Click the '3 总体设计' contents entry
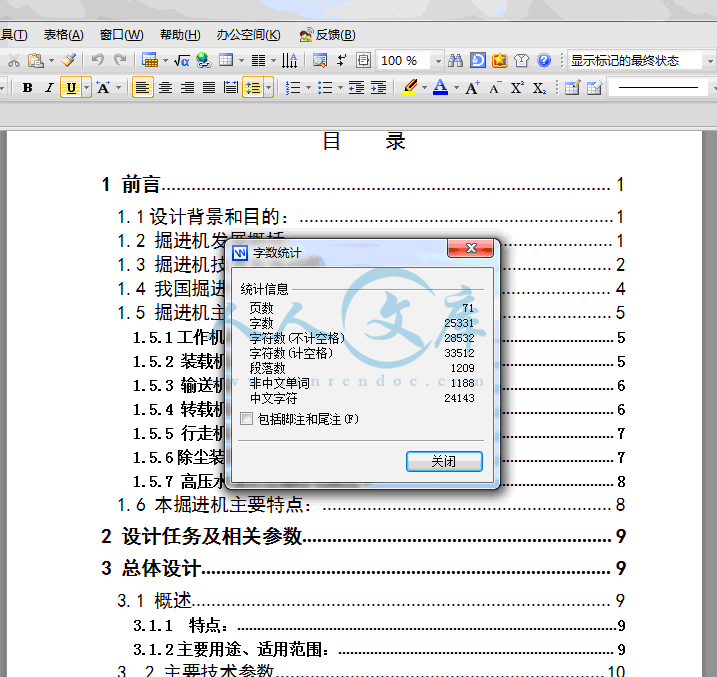Image resolution: width=717 pixels, height=677 pixels. coord(363,568)
